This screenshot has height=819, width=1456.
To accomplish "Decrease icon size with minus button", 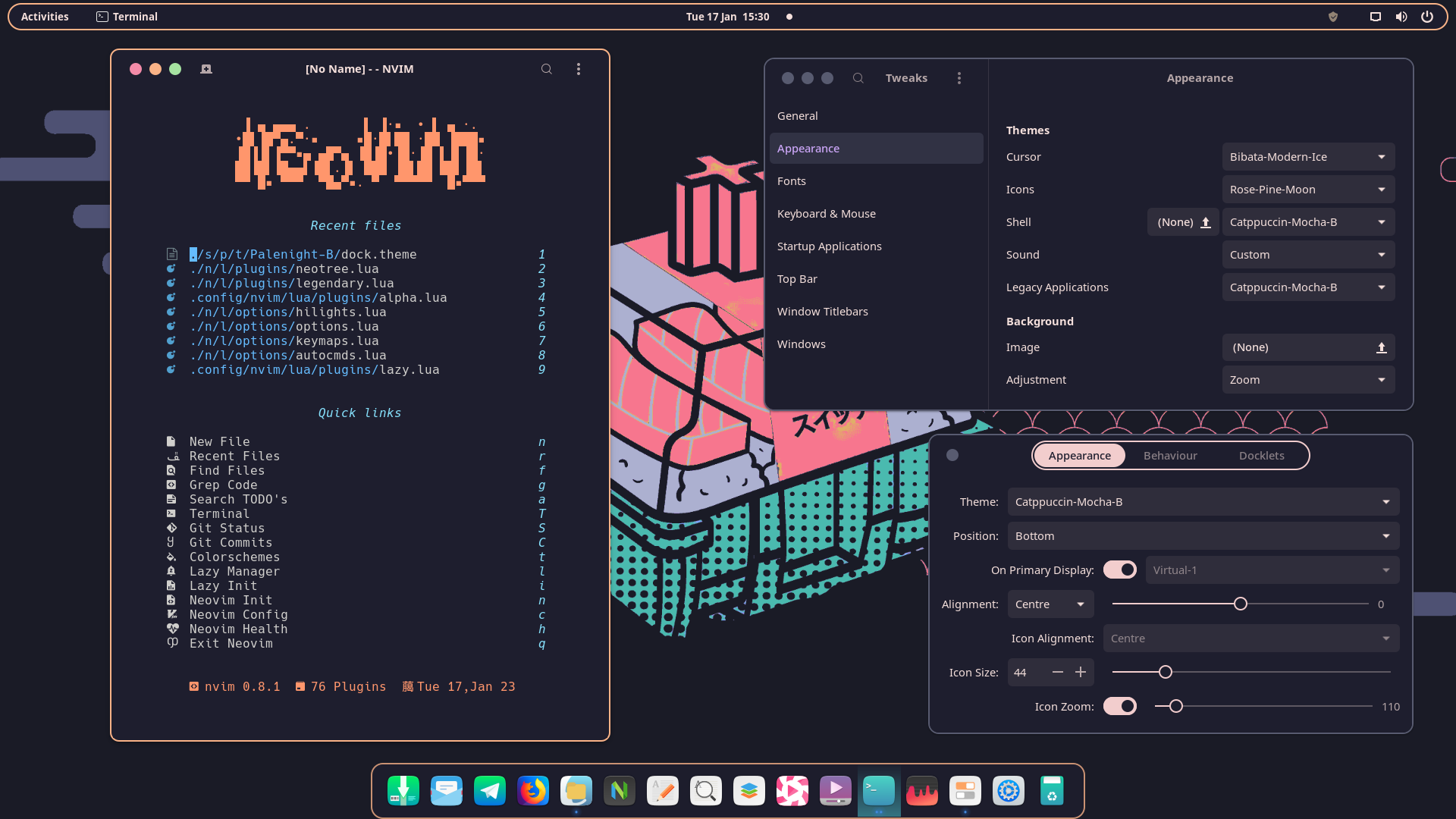I will click(x=1057, y=672).
